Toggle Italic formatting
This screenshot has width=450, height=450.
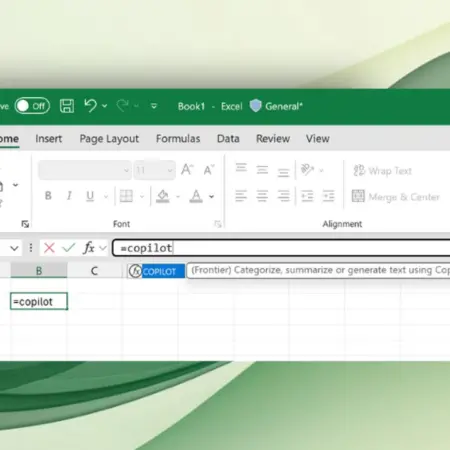tap(69, 196)
